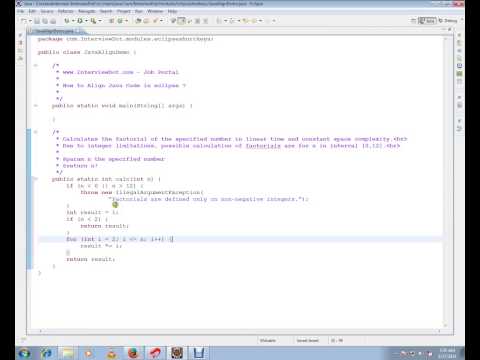Open Windows Media Player from taskbar
480x360 pixels.
click(89, 353)
